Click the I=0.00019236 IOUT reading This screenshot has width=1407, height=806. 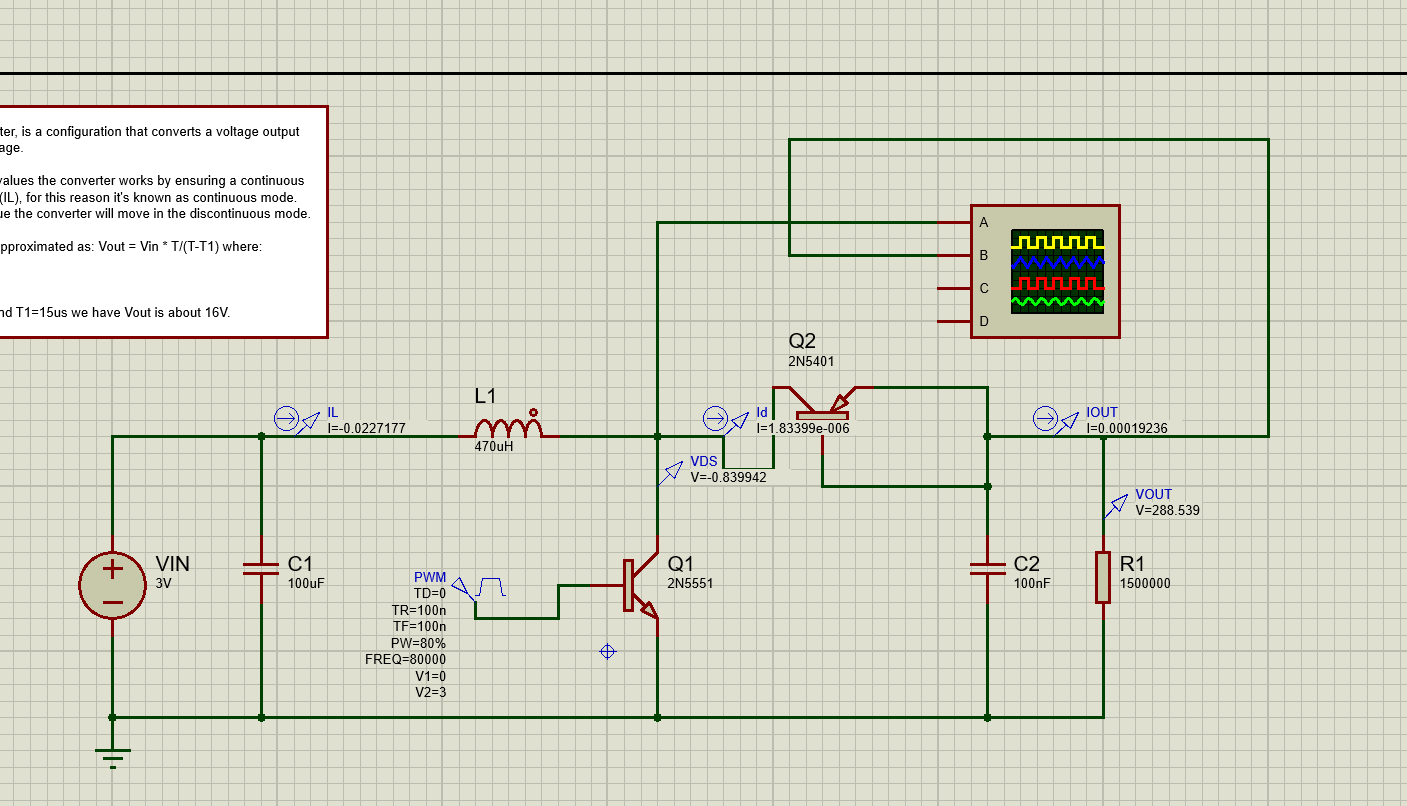click(1127, 428)
